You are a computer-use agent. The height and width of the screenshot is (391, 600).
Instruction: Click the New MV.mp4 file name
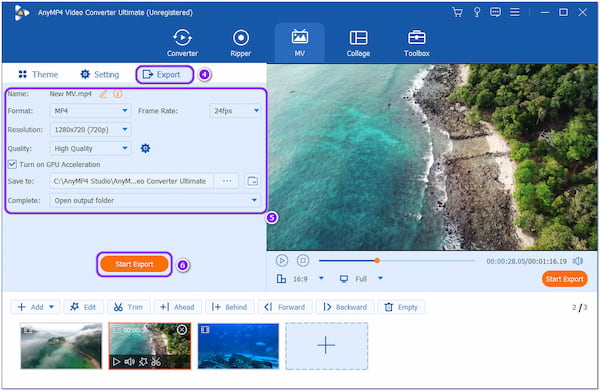(70, 94)
